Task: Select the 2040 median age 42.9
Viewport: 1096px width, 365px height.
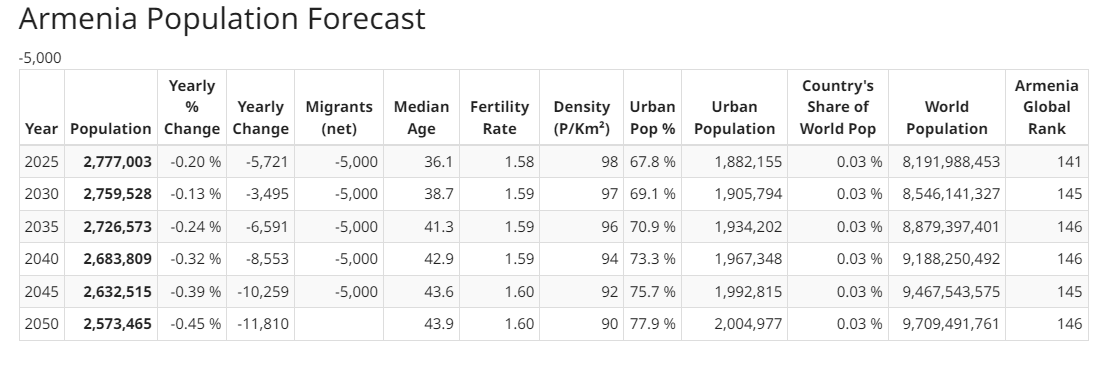Action: pos(438,259)
